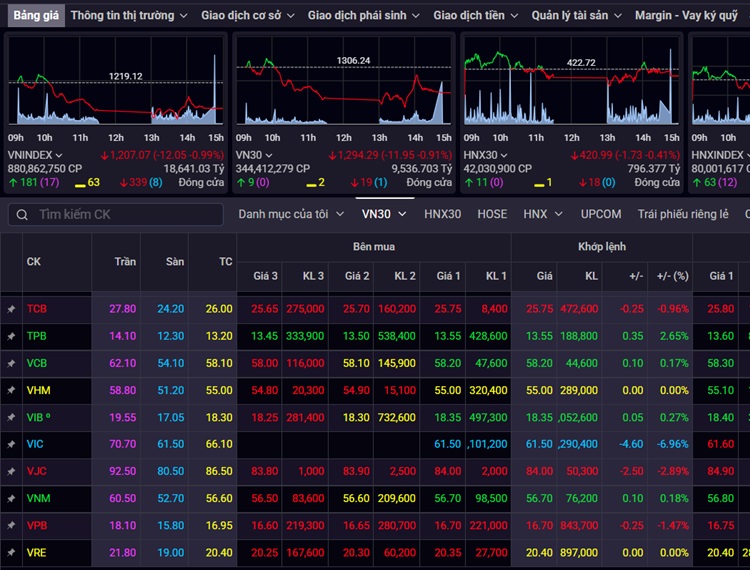Click the pin icon beside VIB

tap(11, 417)
